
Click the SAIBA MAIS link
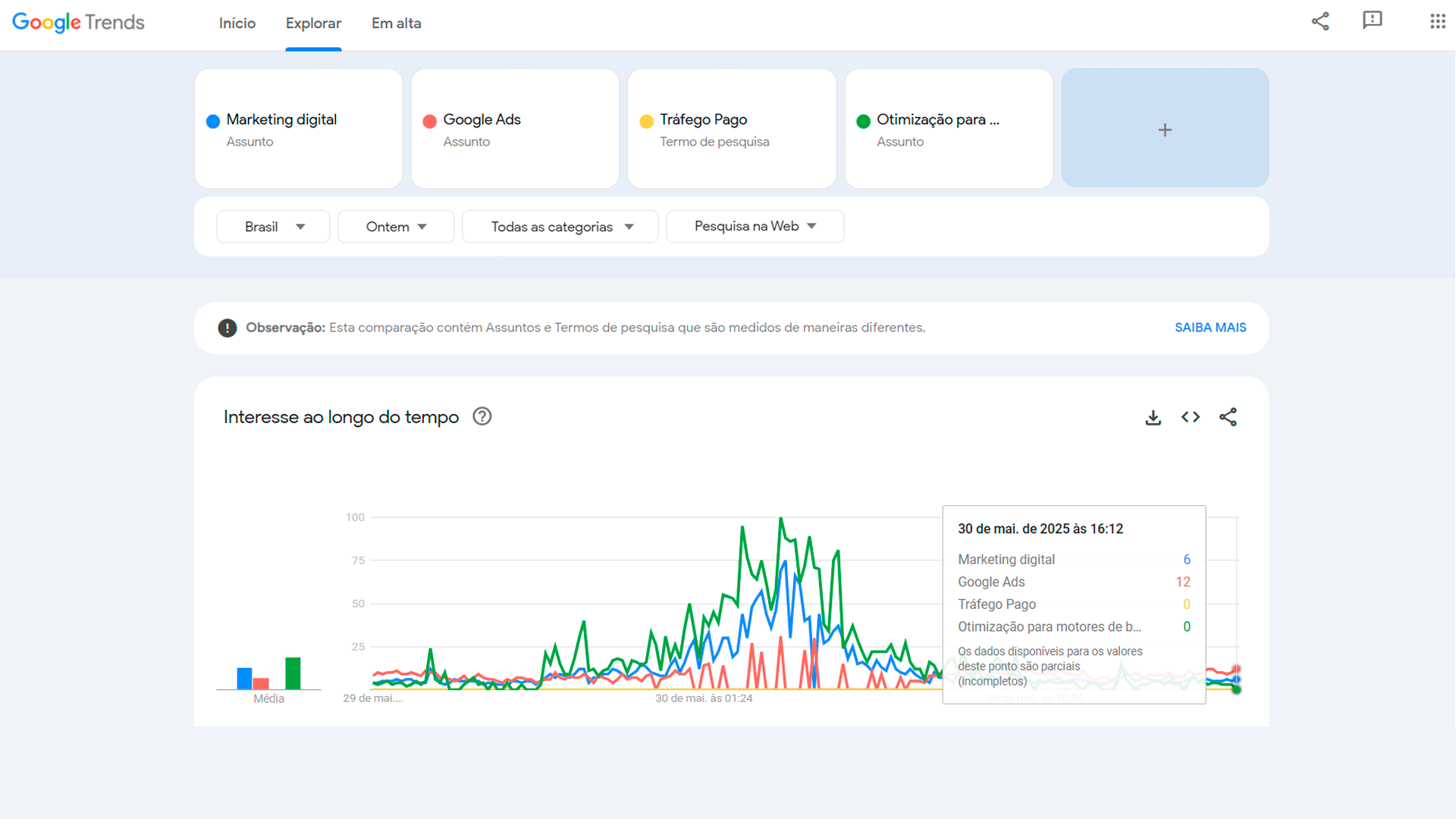tap(1210, 328)
